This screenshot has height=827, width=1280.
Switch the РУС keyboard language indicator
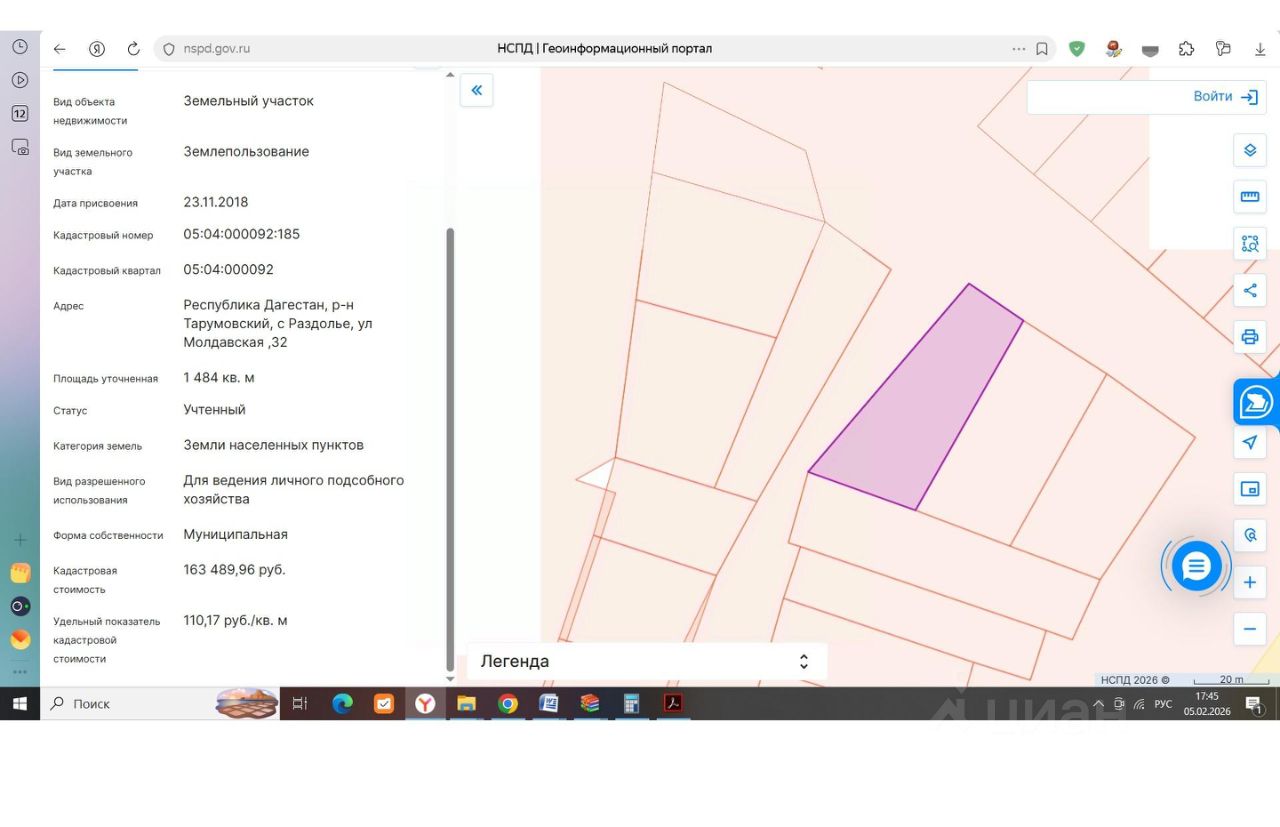coord(1163,704)
